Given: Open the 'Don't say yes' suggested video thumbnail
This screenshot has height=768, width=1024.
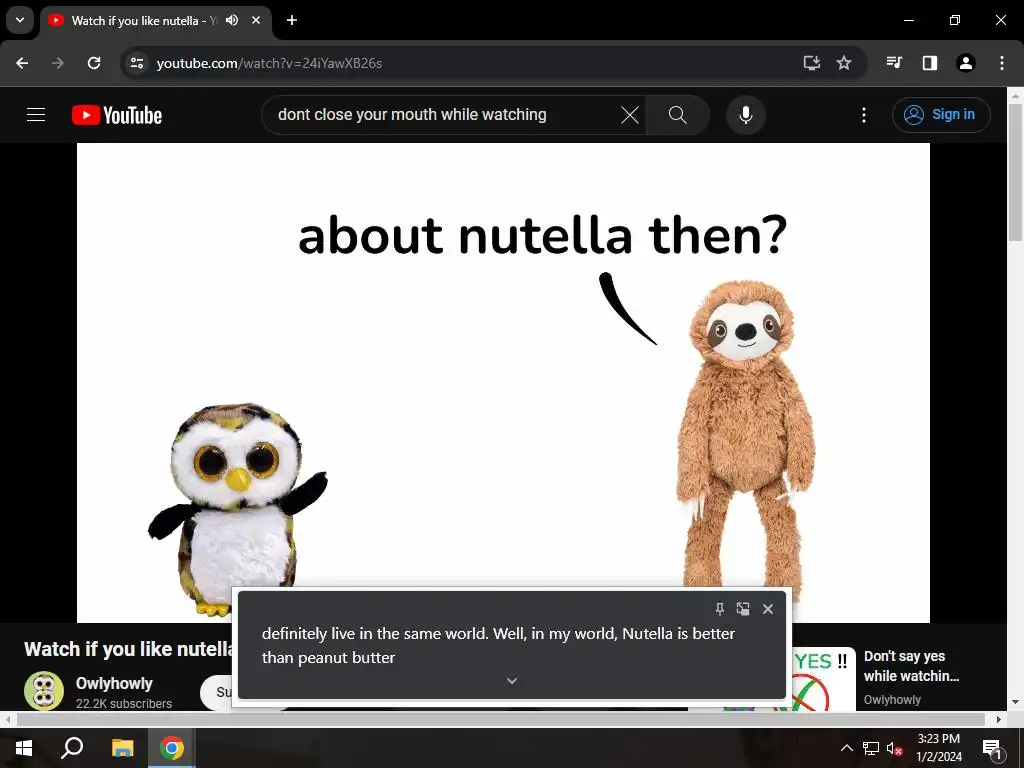Looking at the screenshot, I should coord(823,679).
